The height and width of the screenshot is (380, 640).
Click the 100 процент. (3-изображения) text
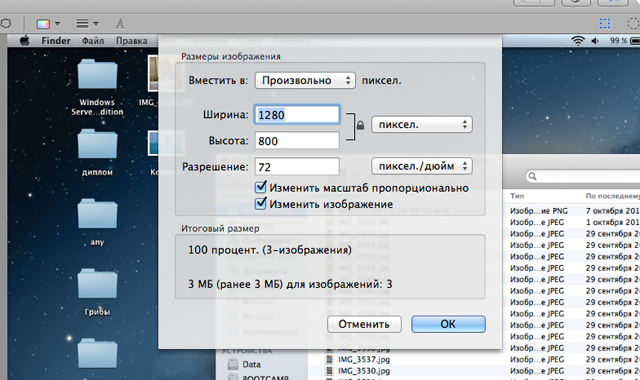270,250
